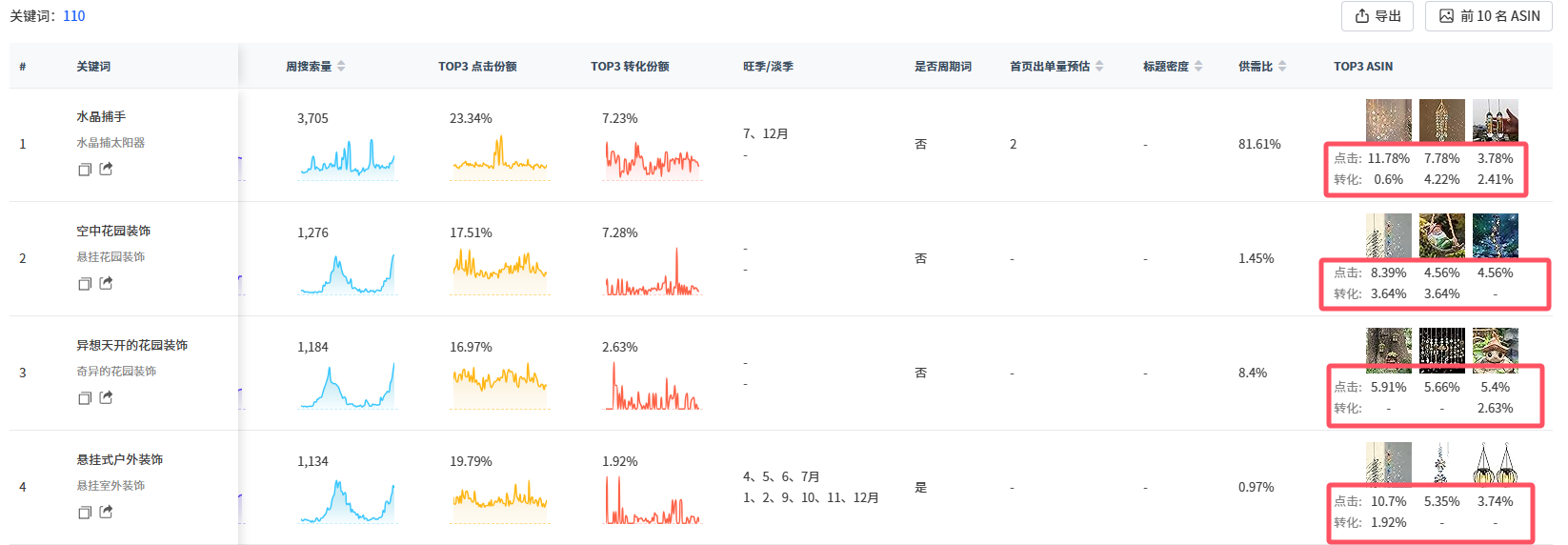Open external link icon for 异想天开的花园装饰

(106, 397)
